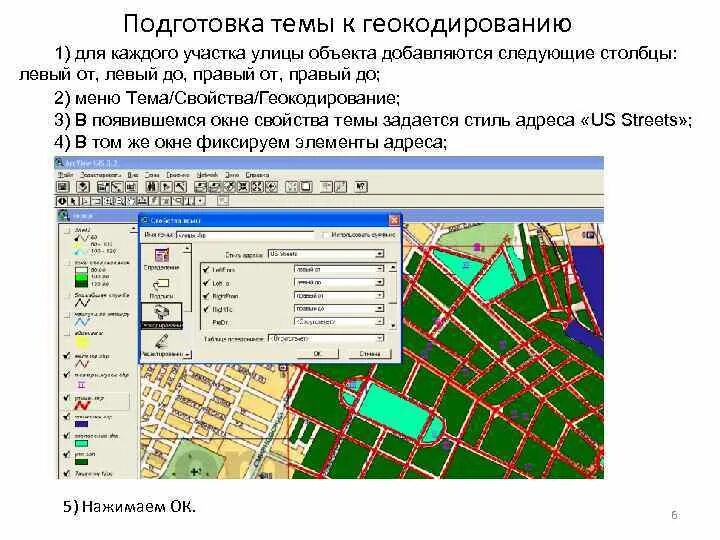720x540 pixels.
Task: Select the Text T tool
Action: click(190, 201)
